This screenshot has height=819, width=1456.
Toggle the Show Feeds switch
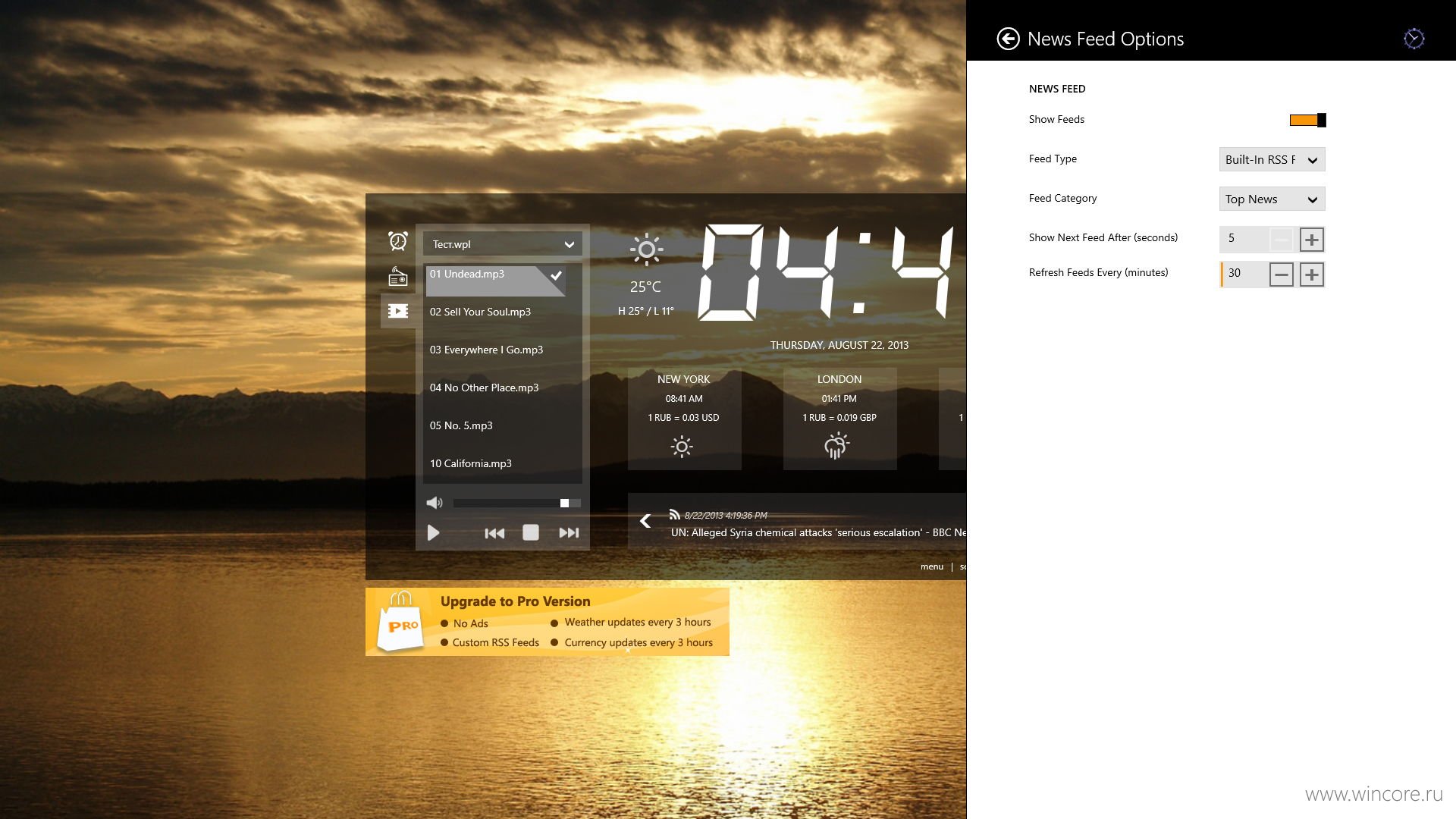1307,120
